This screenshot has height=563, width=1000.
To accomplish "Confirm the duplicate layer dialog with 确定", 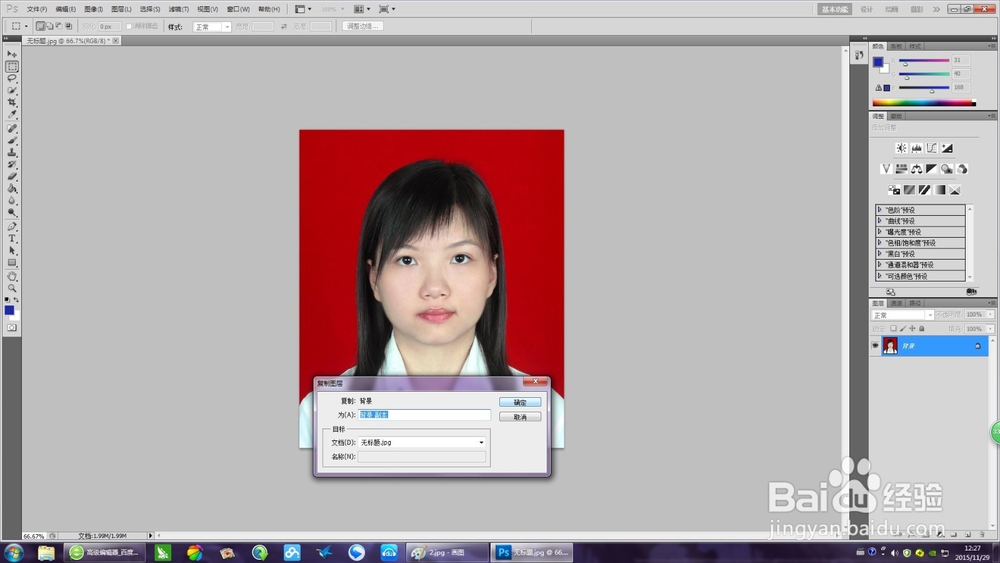I will [520, 402].
